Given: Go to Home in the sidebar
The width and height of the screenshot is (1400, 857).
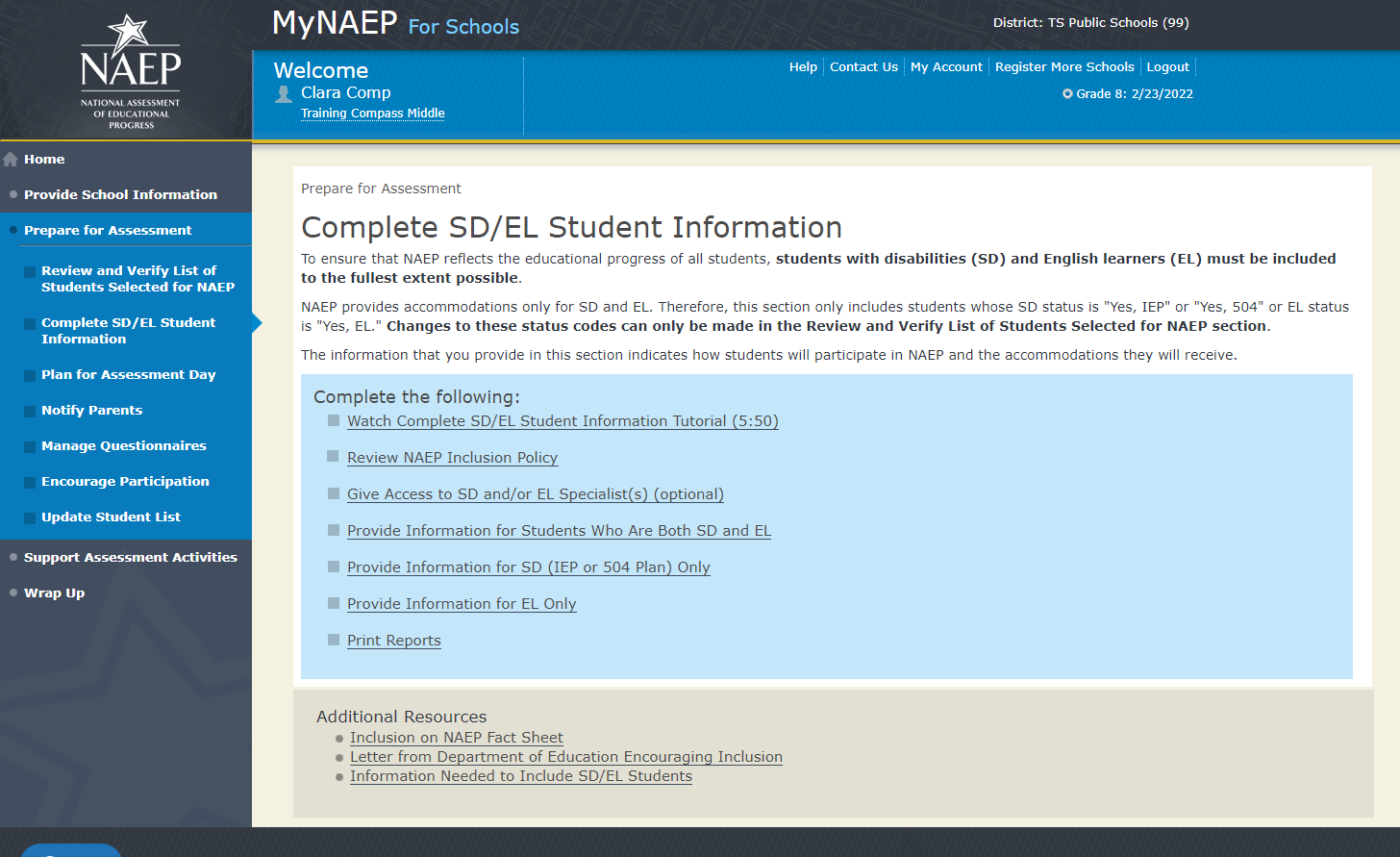Looking at the screenshot, I should [44, 160].
